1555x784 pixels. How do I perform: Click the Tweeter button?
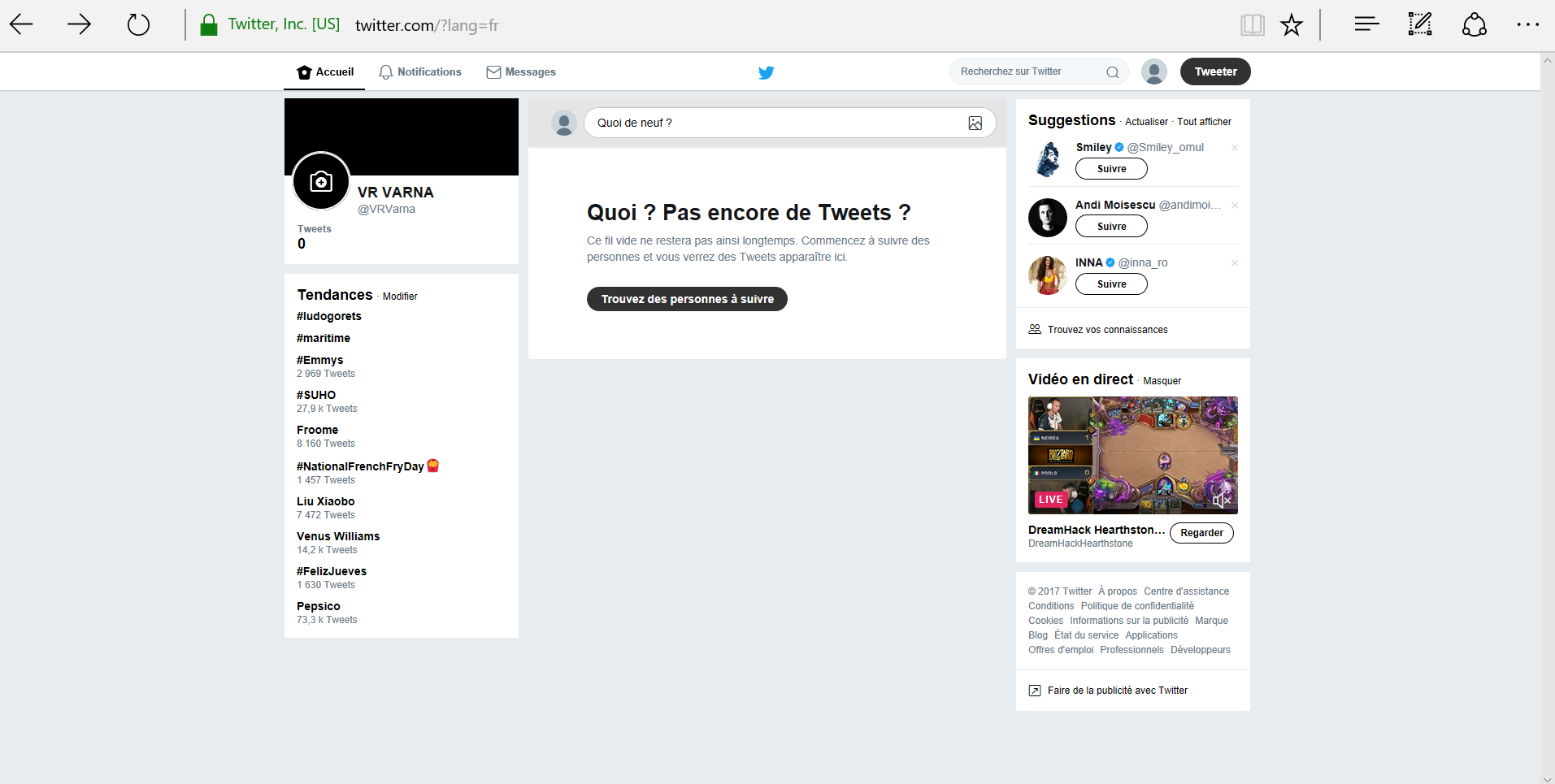[1215, 71]
